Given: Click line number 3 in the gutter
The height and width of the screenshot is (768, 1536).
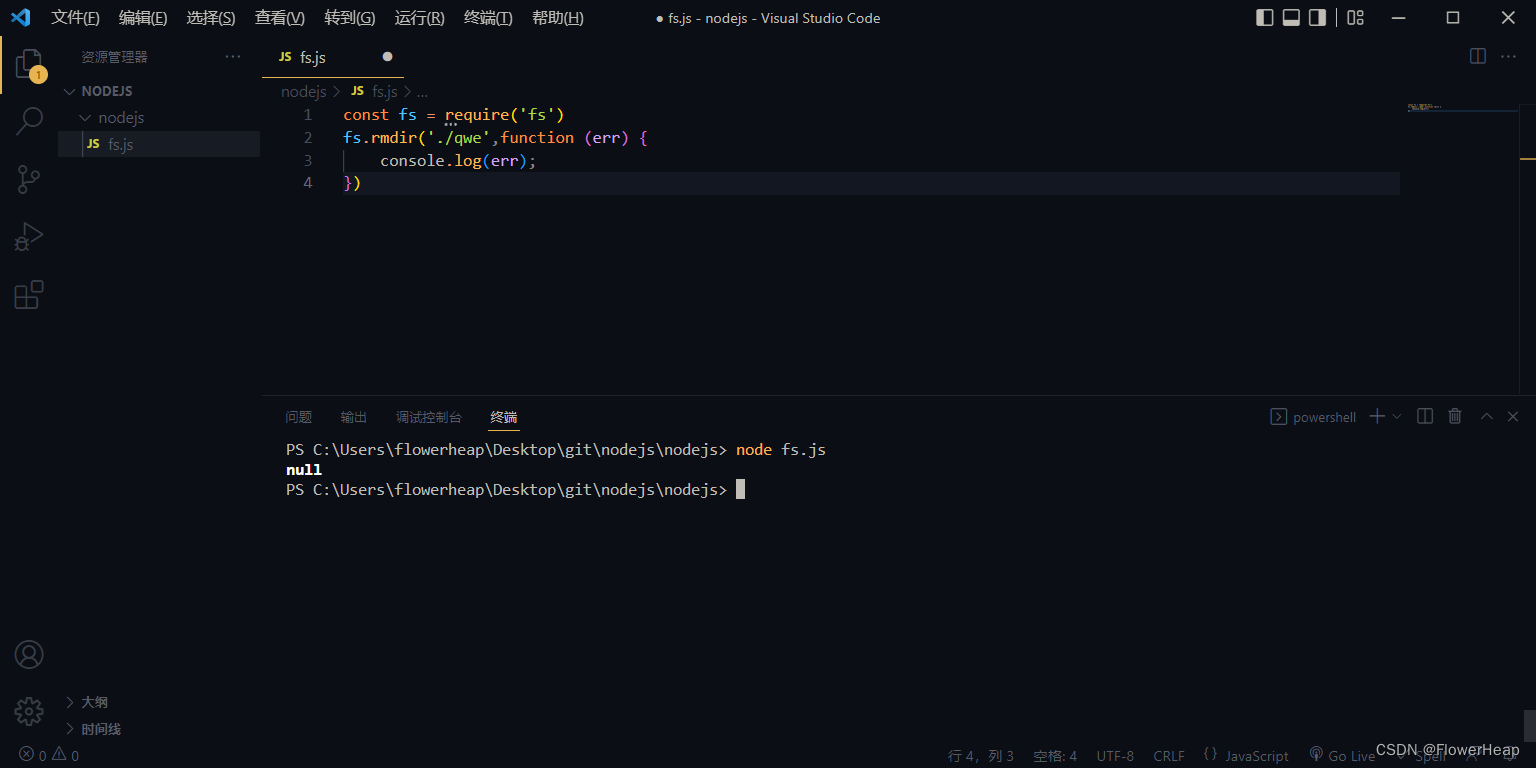Looking at the screenshot, I should tap(308, 160).
